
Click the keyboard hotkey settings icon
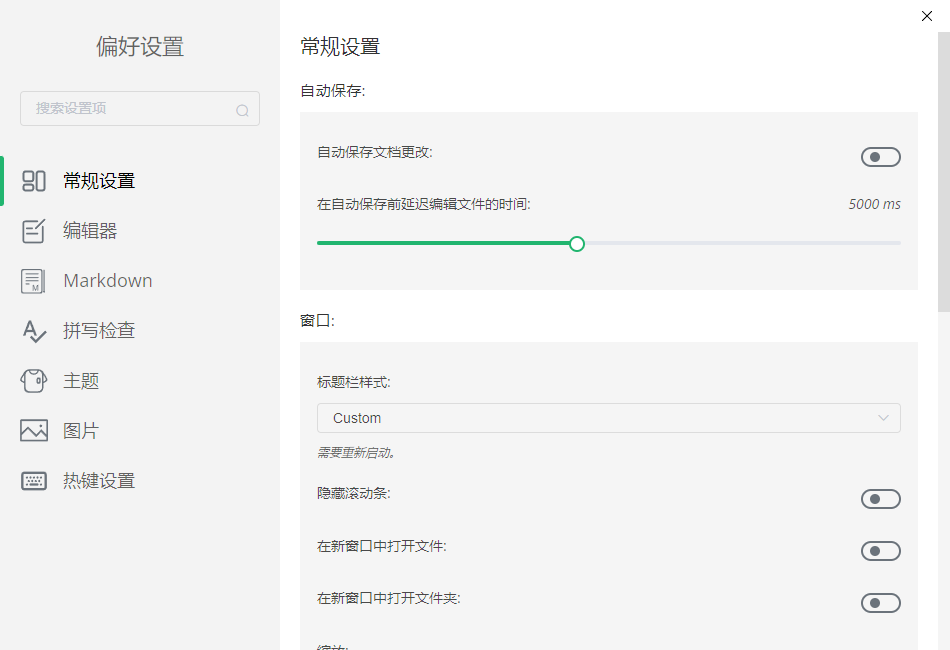tap(34, 481)
